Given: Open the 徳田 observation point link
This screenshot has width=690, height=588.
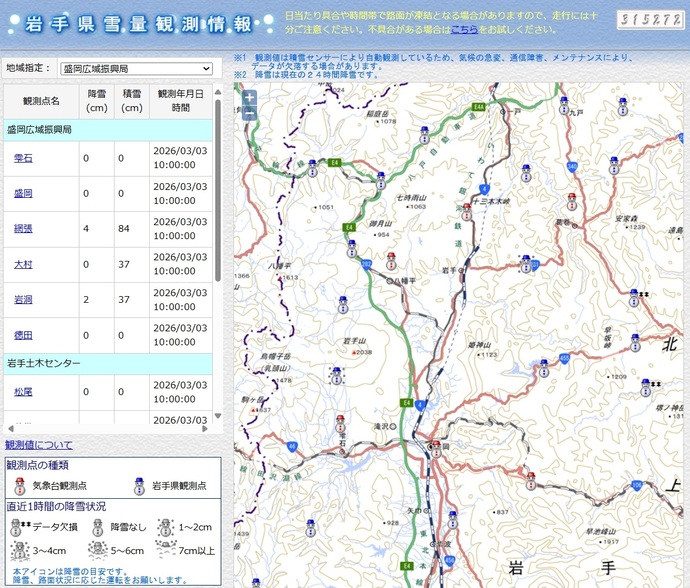Looking at the screenshot, I should point(23,335).
